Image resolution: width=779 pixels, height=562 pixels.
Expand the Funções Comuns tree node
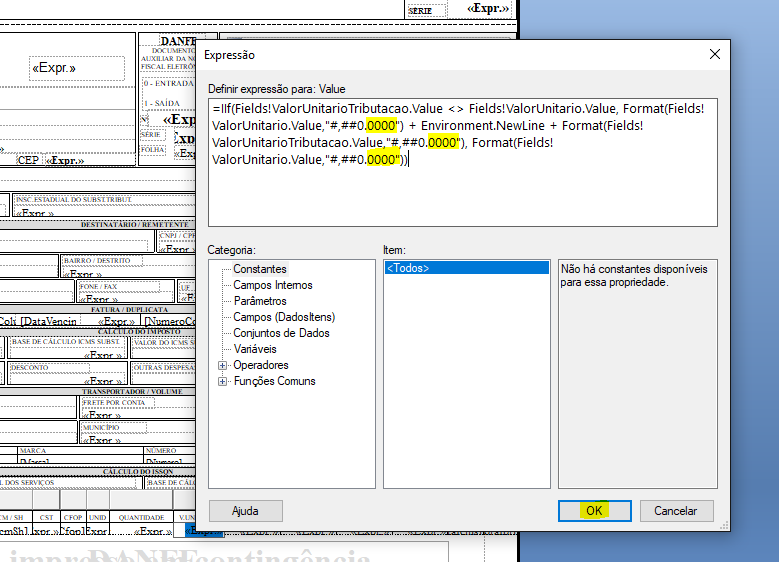[x=222, y=381]
